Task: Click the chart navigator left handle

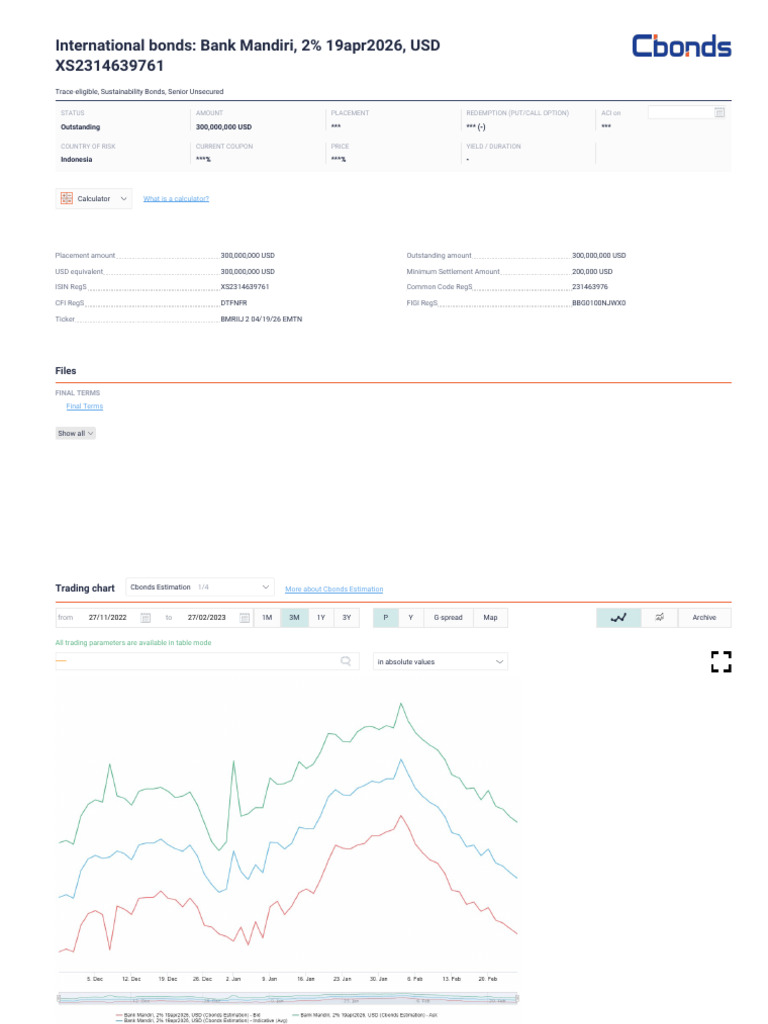Action: click(x=59, y=999)
